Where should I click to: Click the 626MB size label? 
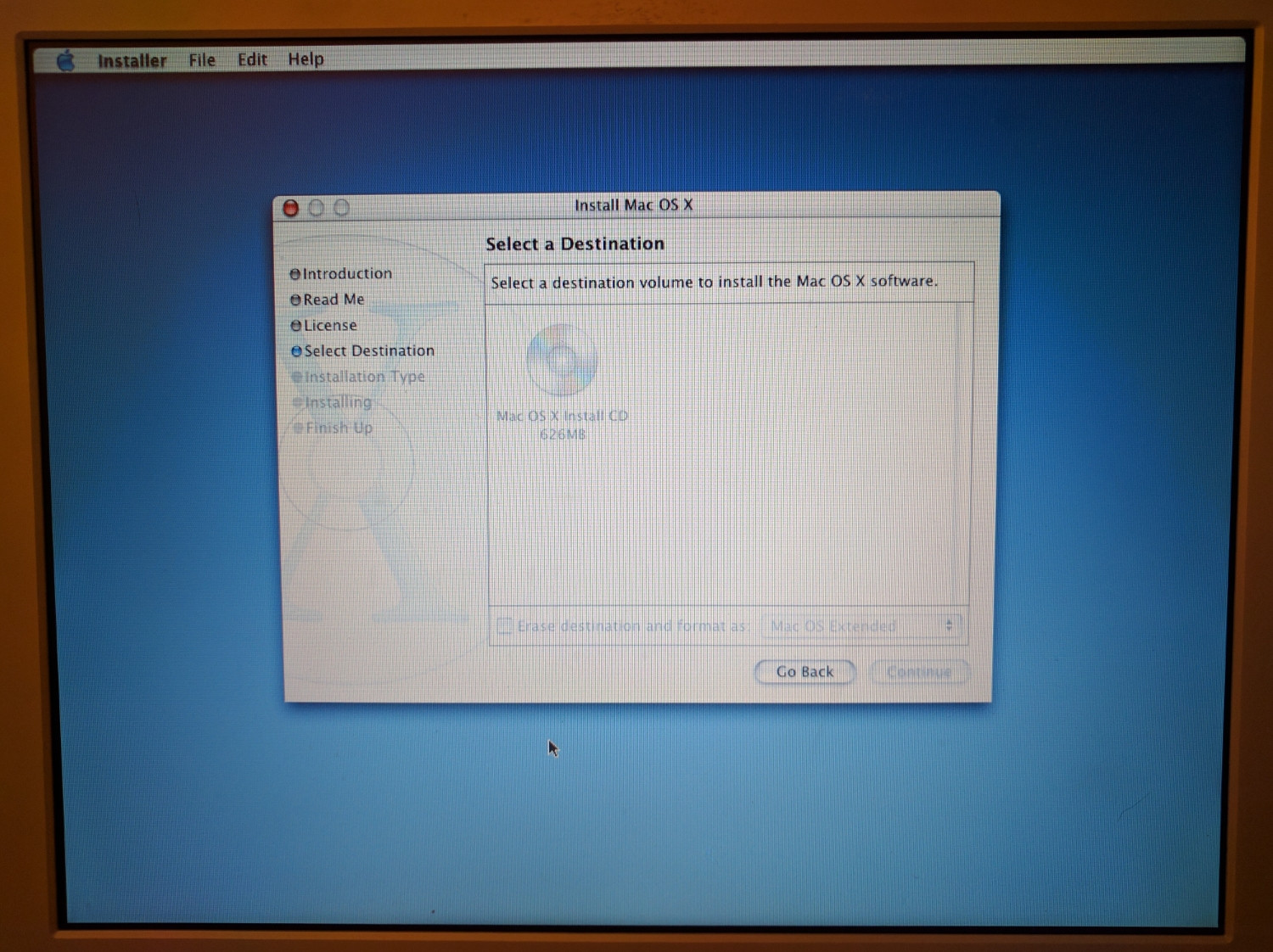click(x=563, y=434)
